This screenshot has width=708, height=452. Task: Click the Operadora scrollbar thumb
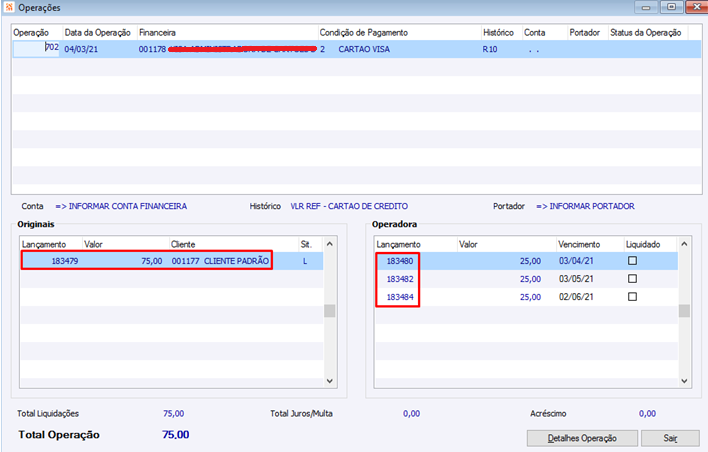click(x=684, y=311)
